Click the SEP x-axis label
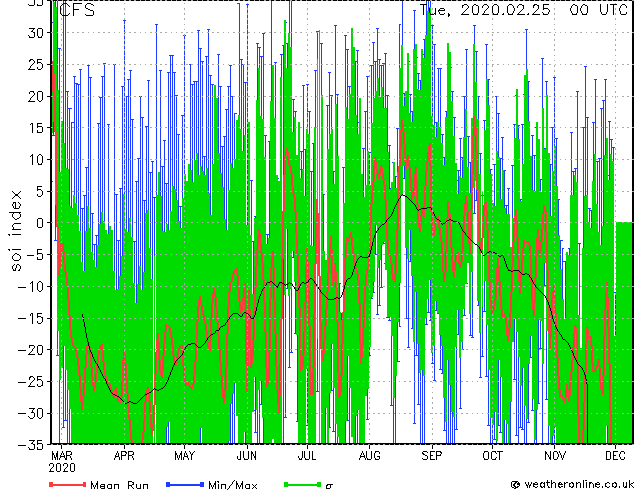Viewport: 634px width, 490px height. (x=432, y=456)
